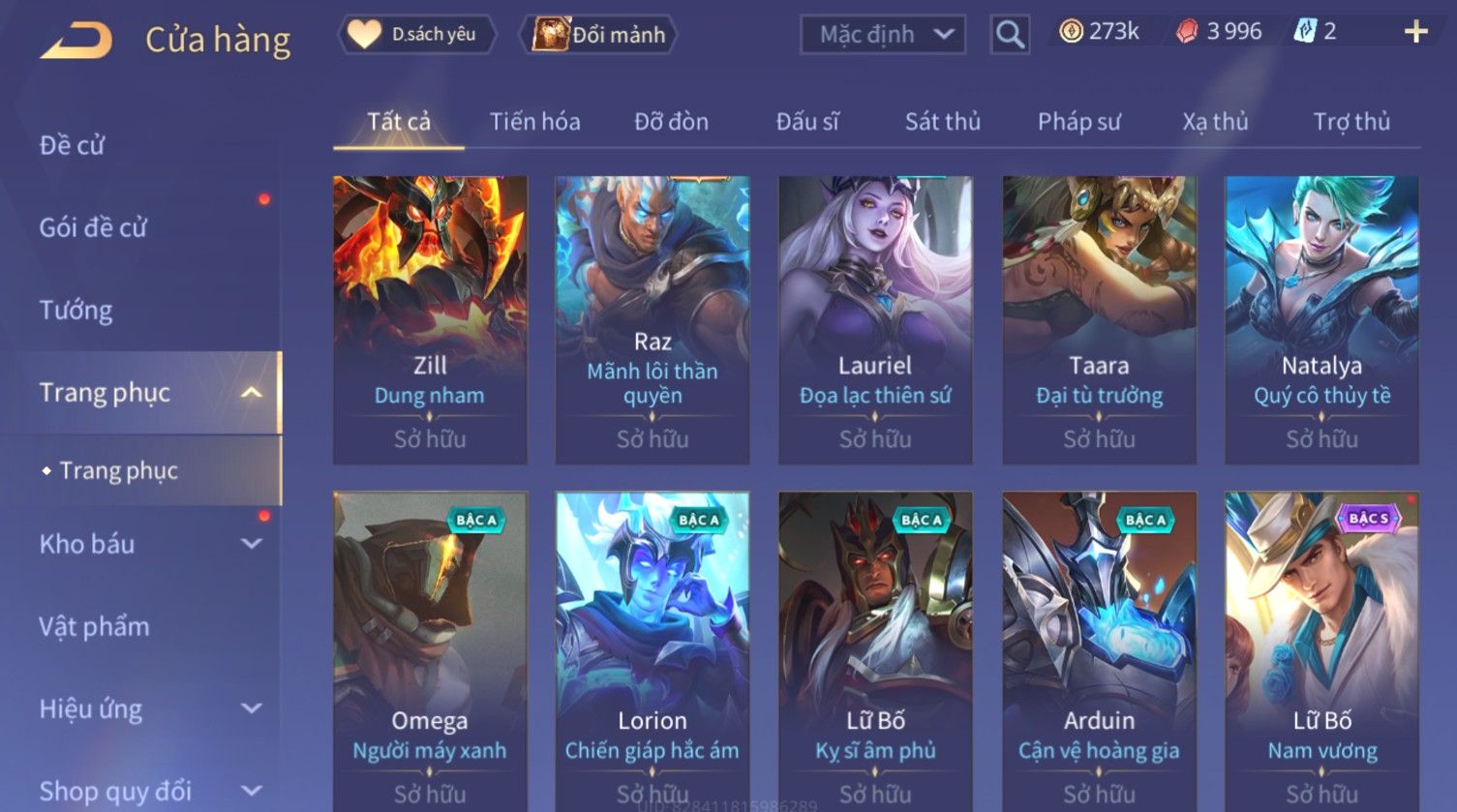Image resolution: width=1457 pixels, height=812 pixels.
Task: Tap the heart wishlist icon
Action: [x=364, y=35]
